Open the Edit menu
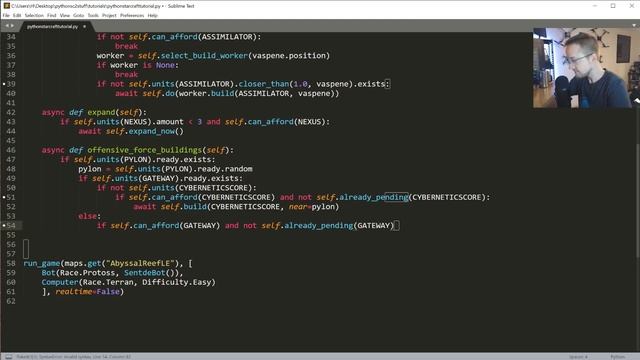The image size is (640, 360). point(17,16)
